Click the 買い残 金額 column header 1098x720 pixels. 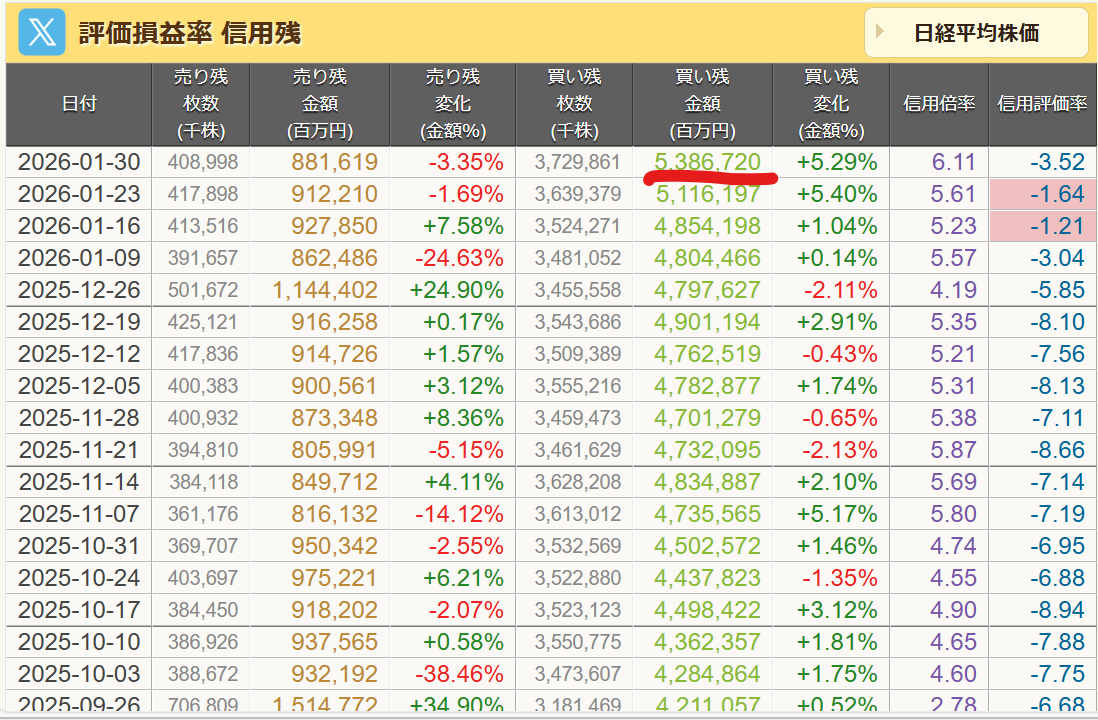(x=702, y=104)
